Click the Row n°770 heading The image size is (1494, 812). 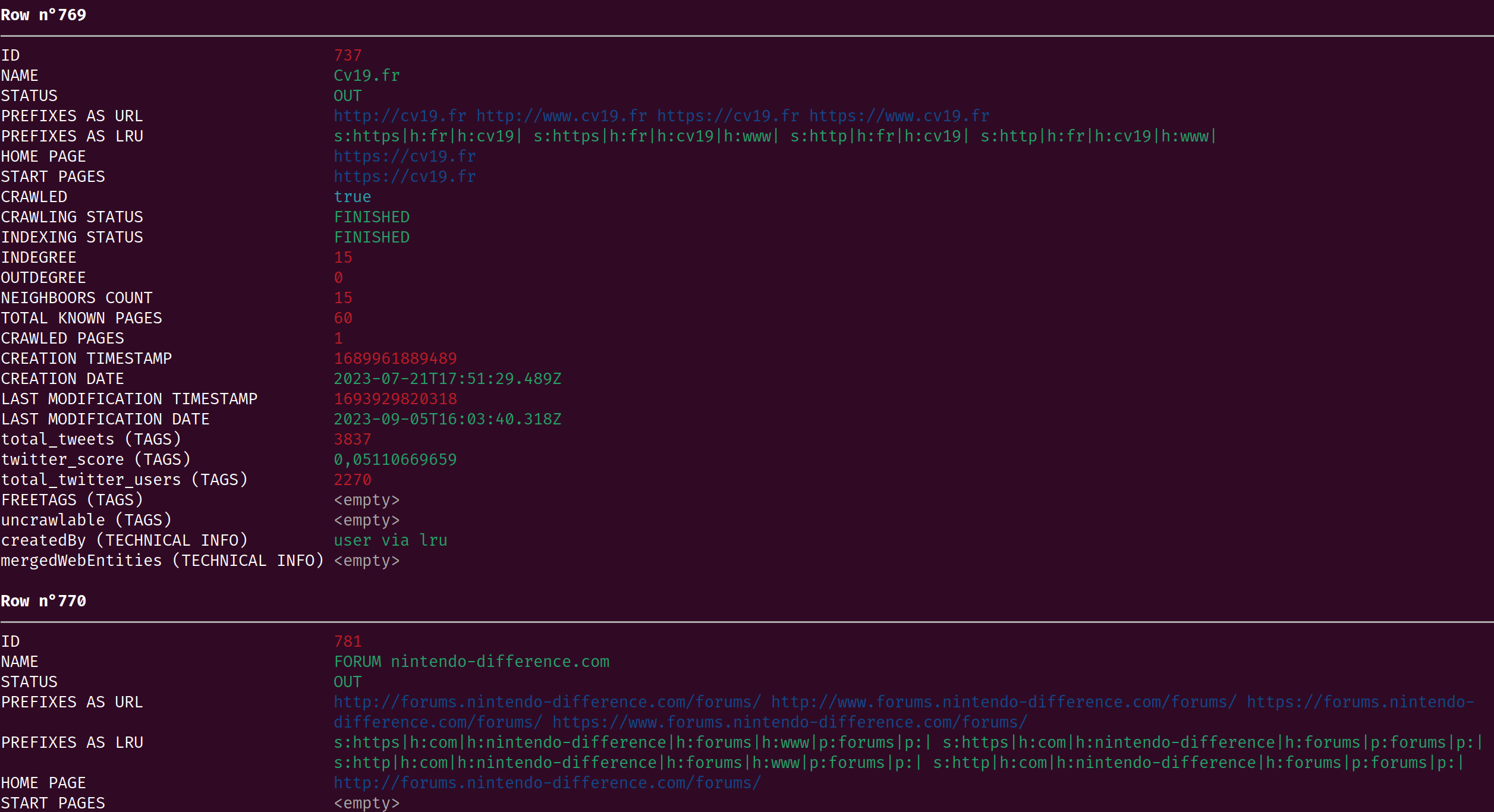coord(43,601)
